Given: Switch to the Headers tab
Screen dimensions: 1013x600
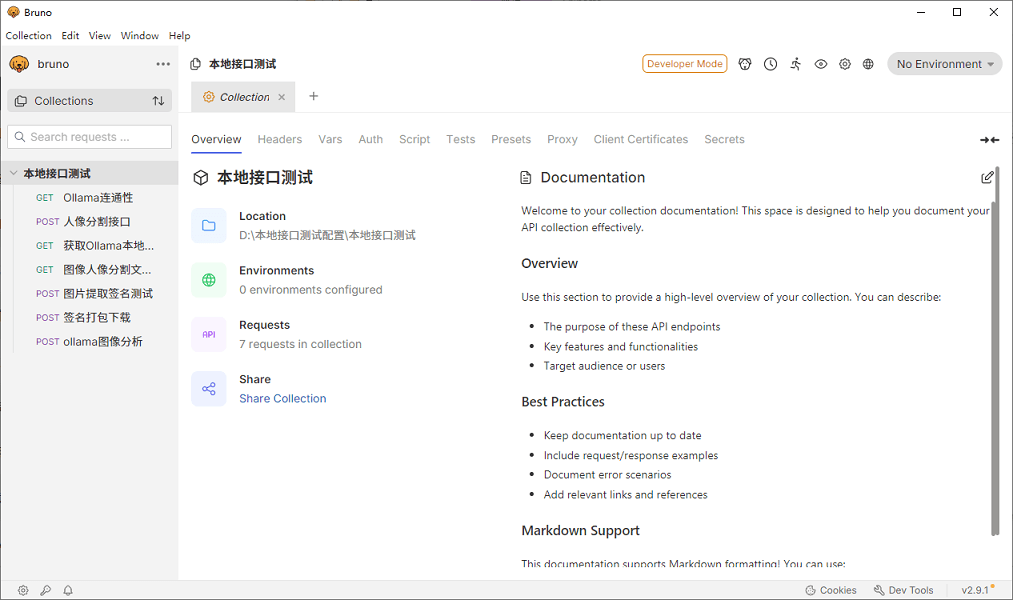Looking at the screenshot, I should [x=280, y=140].
